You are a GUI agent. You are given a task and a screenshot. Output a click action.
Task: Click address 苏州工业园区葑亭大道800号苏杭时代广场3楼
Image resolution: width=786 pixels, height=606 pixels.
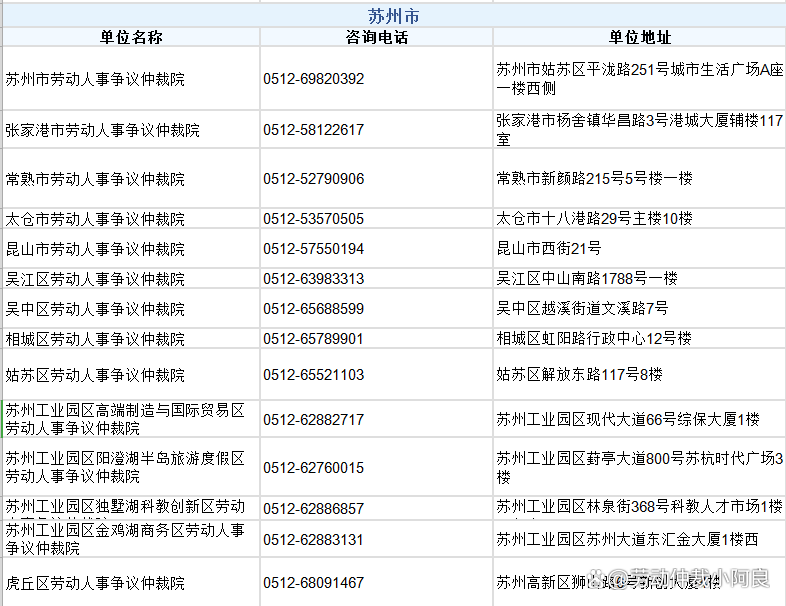pyautogui.click(x=640, y=468)
